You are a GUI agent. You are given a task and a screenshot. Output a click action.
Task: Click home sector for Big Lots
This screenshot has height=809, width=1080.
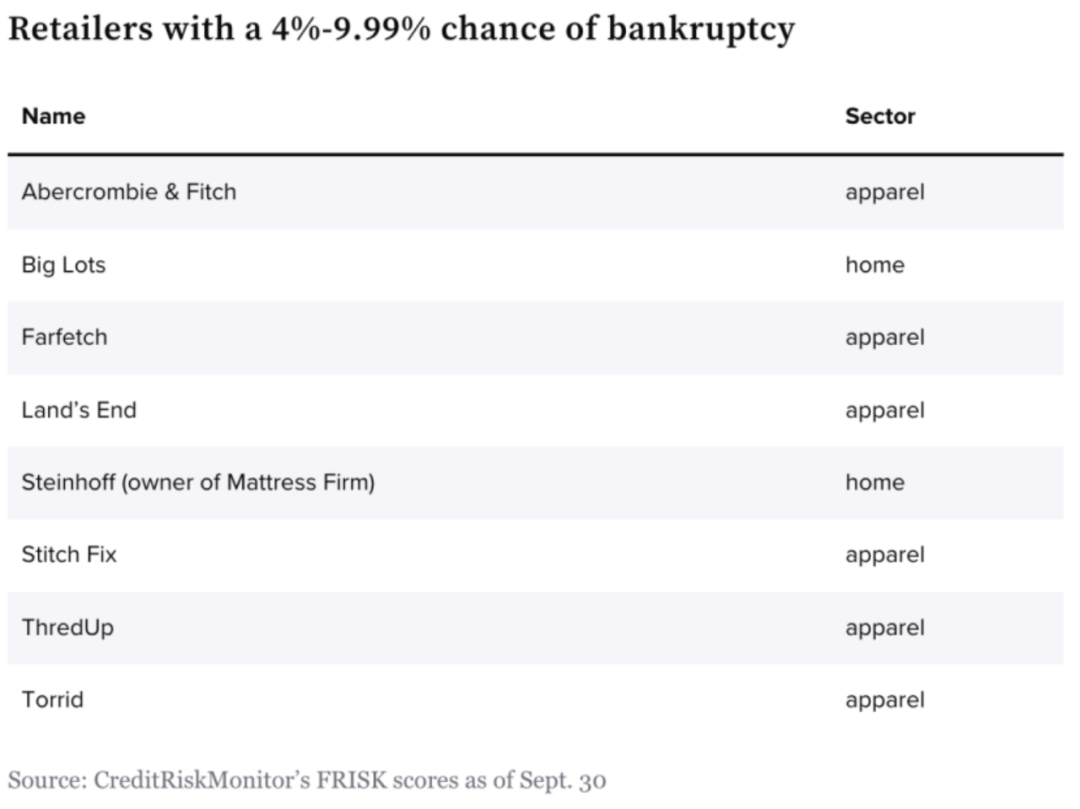coord(875,264)
